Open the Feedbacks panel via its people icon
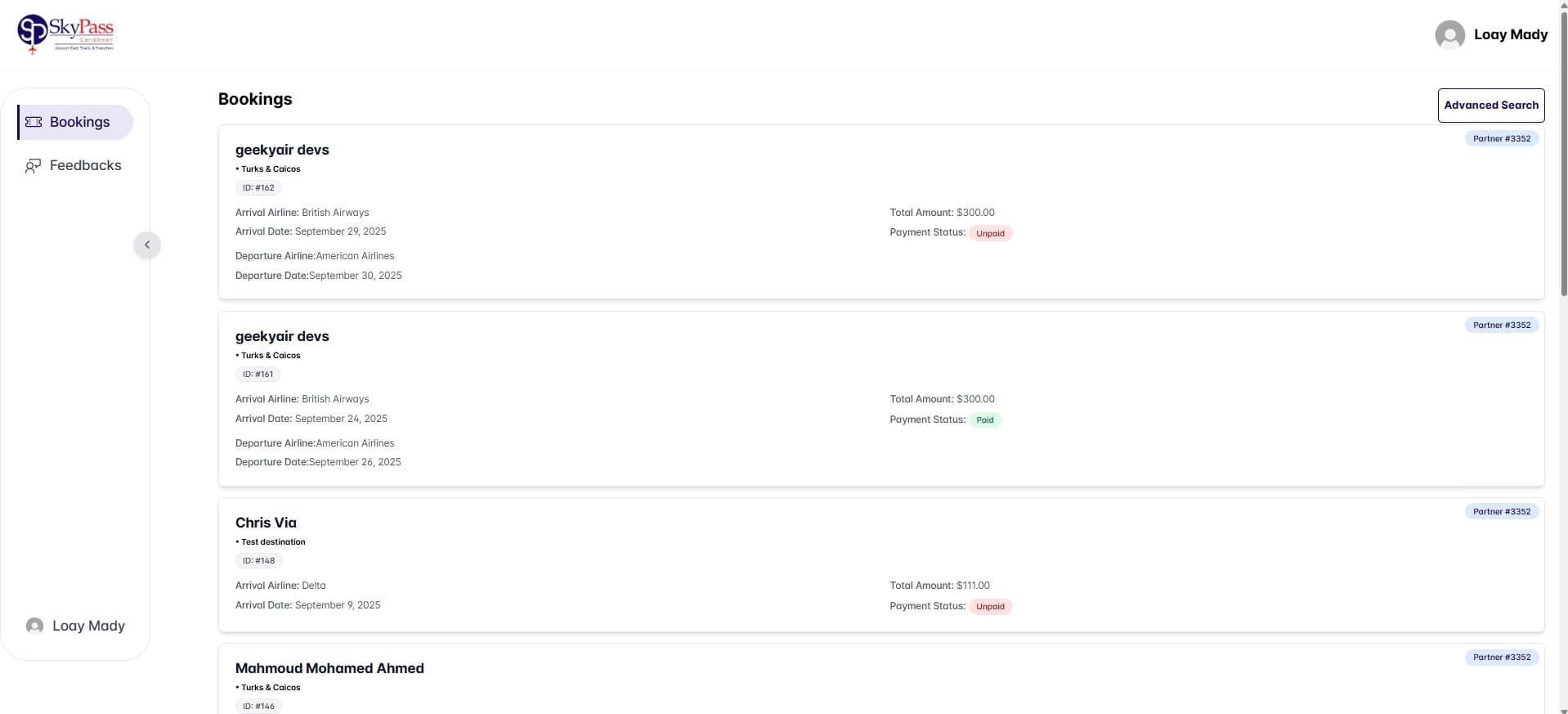This screenshot has height=714, width=1568. tap(34, 164)
